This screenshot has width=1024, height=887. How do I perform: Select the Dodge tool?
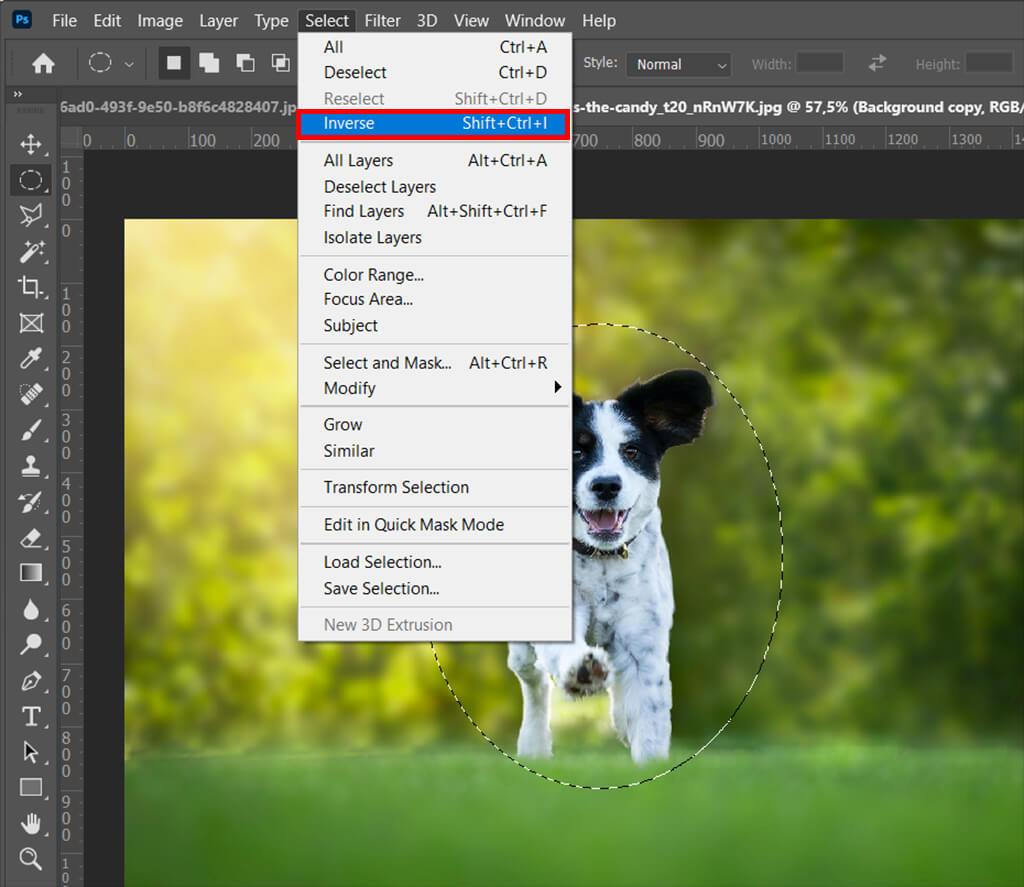(x=31, y=645)
